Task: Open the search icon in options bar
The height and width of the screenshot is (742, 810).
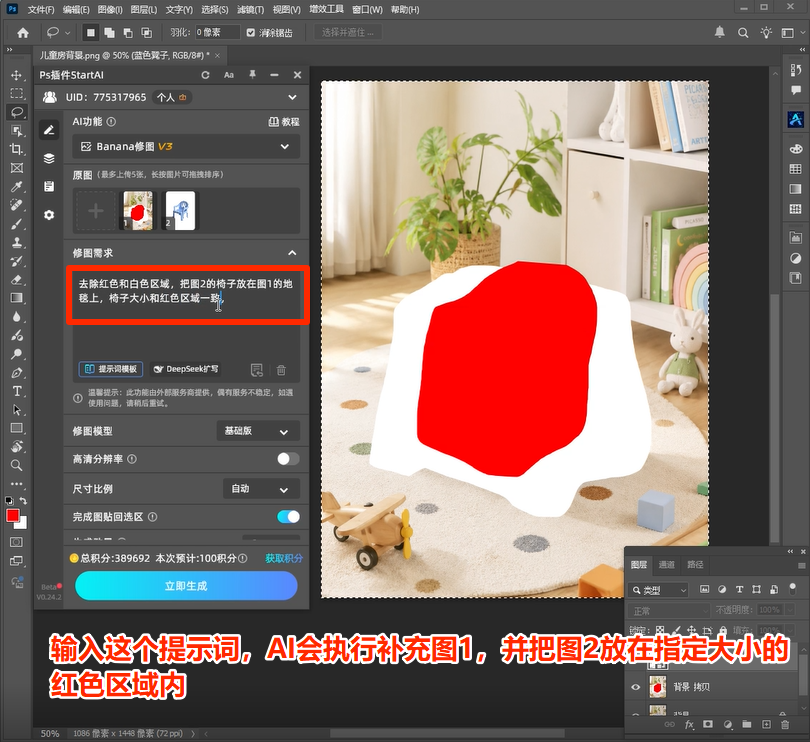Action: pyautogui.click(x=743, y=33)
